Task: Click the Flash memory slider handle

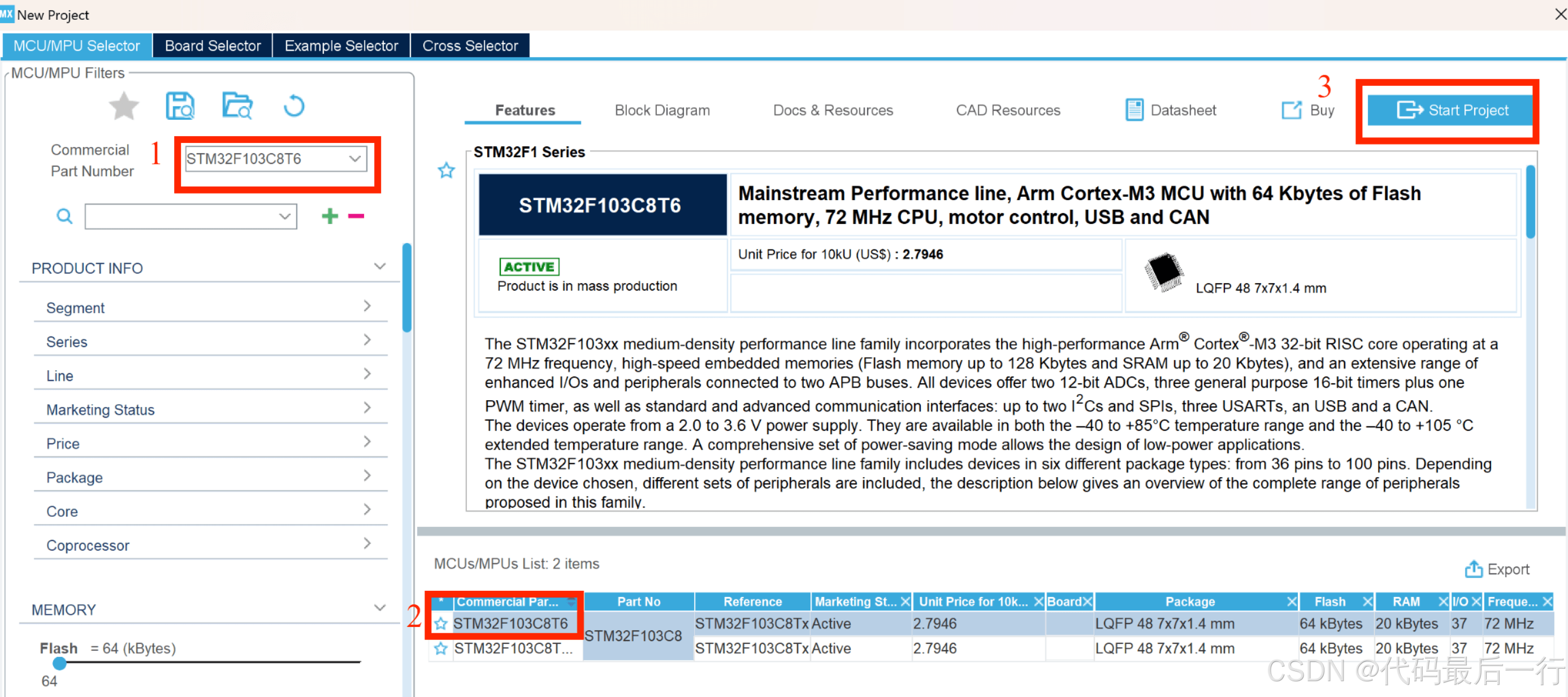Action: (59, 663)
